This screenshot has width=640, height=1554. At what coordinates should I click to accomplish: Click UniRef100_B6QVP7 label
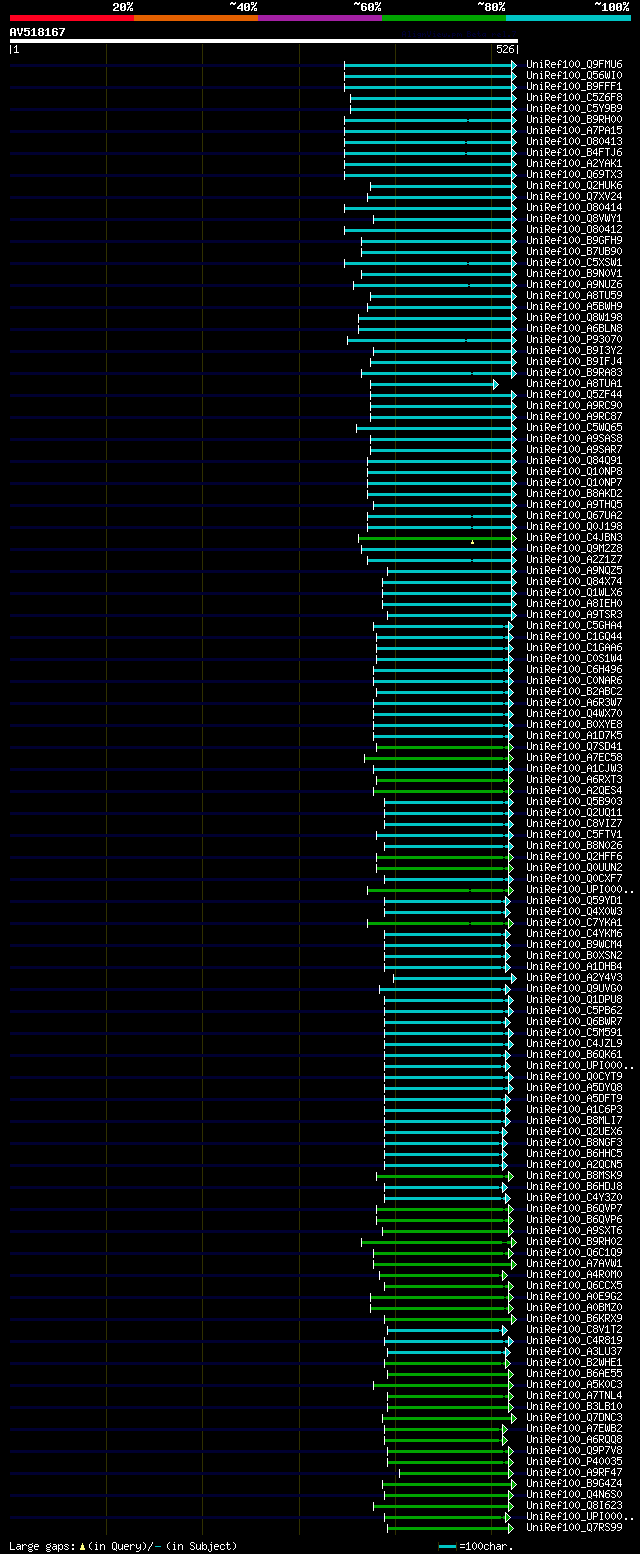pos(574,1209)
